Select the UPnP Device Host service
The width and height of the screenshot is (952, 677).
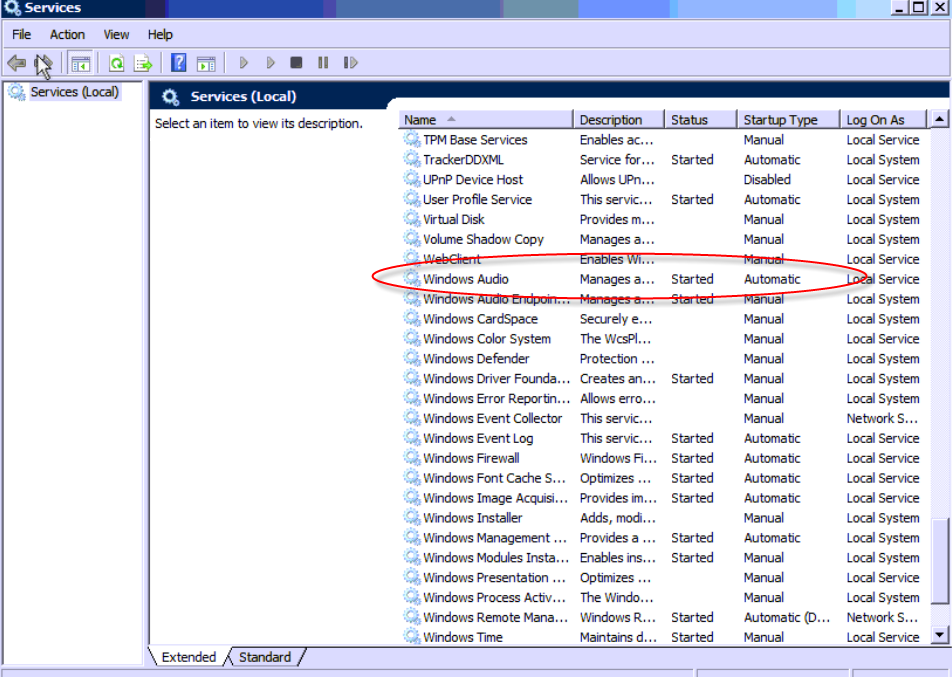[664, 180]
